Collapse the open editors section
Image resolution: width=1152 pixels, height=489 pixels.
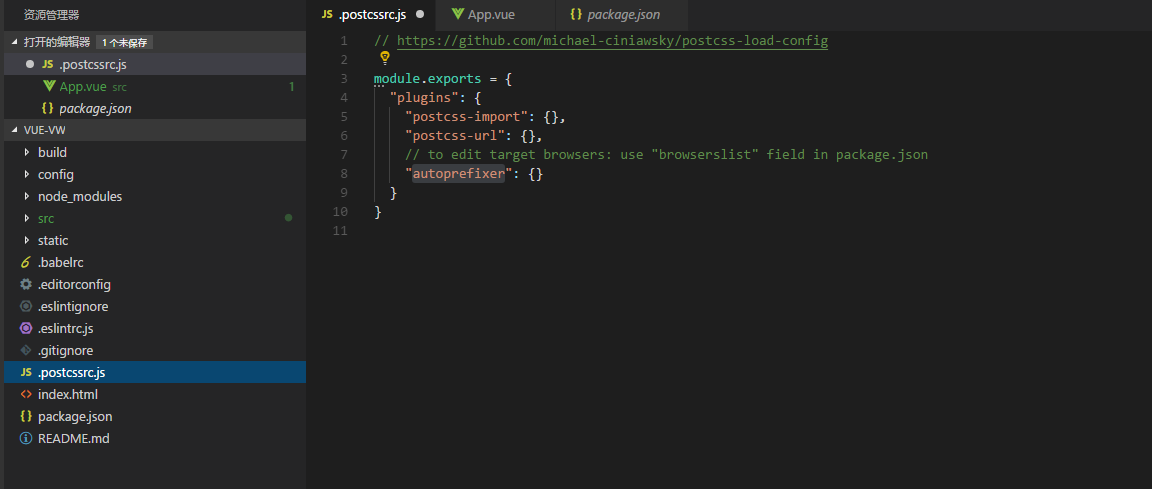tap(15, 42)
